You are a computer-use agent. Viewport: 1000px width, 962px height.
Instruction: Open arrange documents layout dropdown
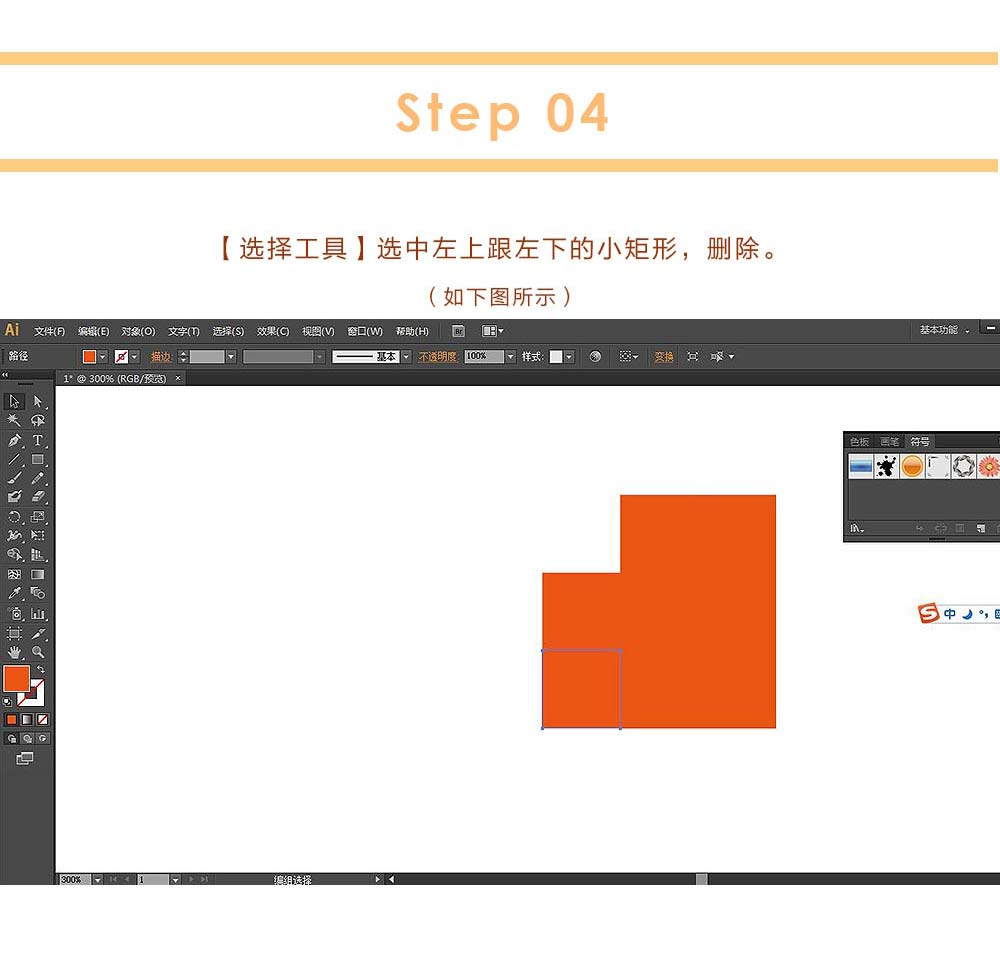point(493,331)
